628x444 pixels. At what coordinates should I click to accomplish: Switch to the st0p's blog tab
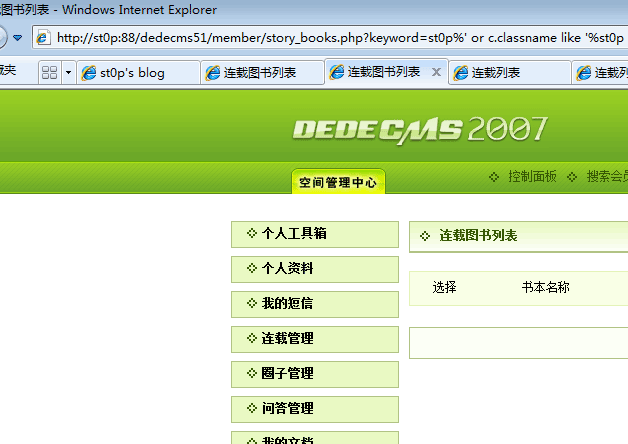pos(138,72)
